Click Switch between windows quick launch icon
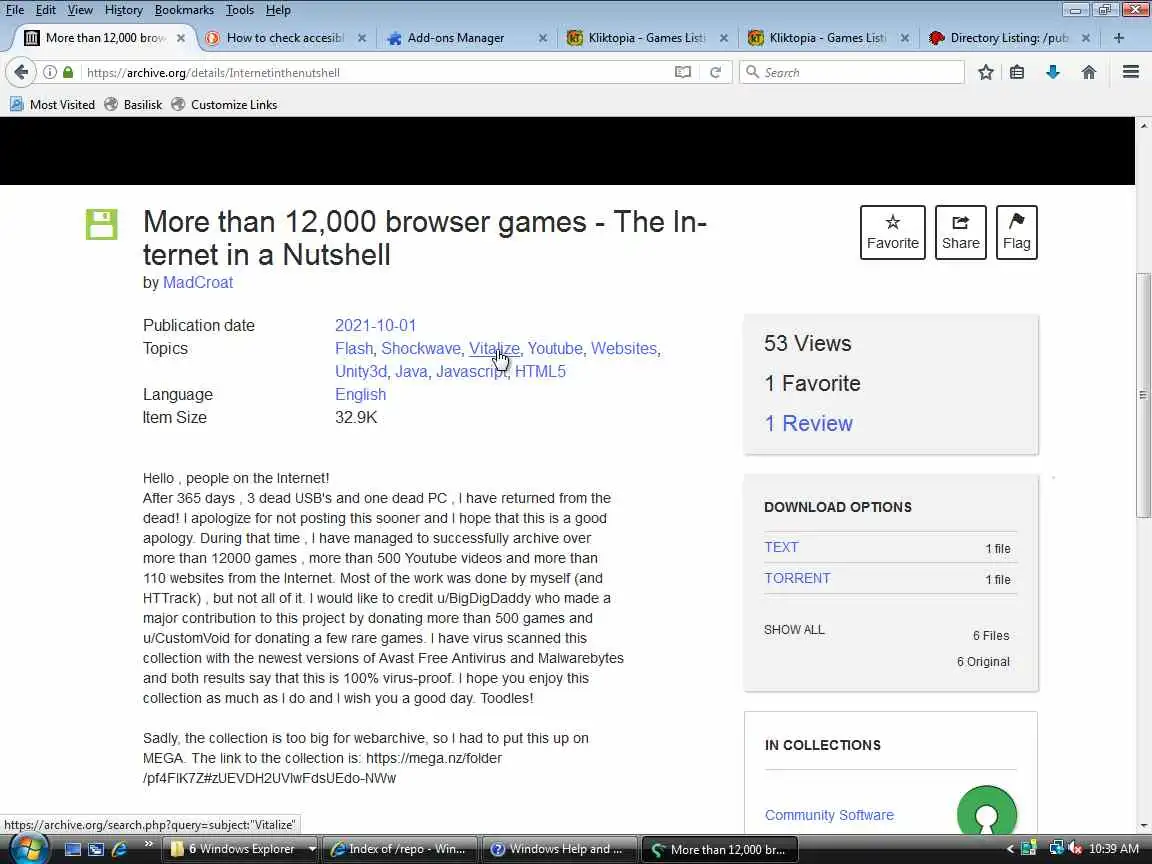This screenshot has width=1152, height=864. pos(96,849)
